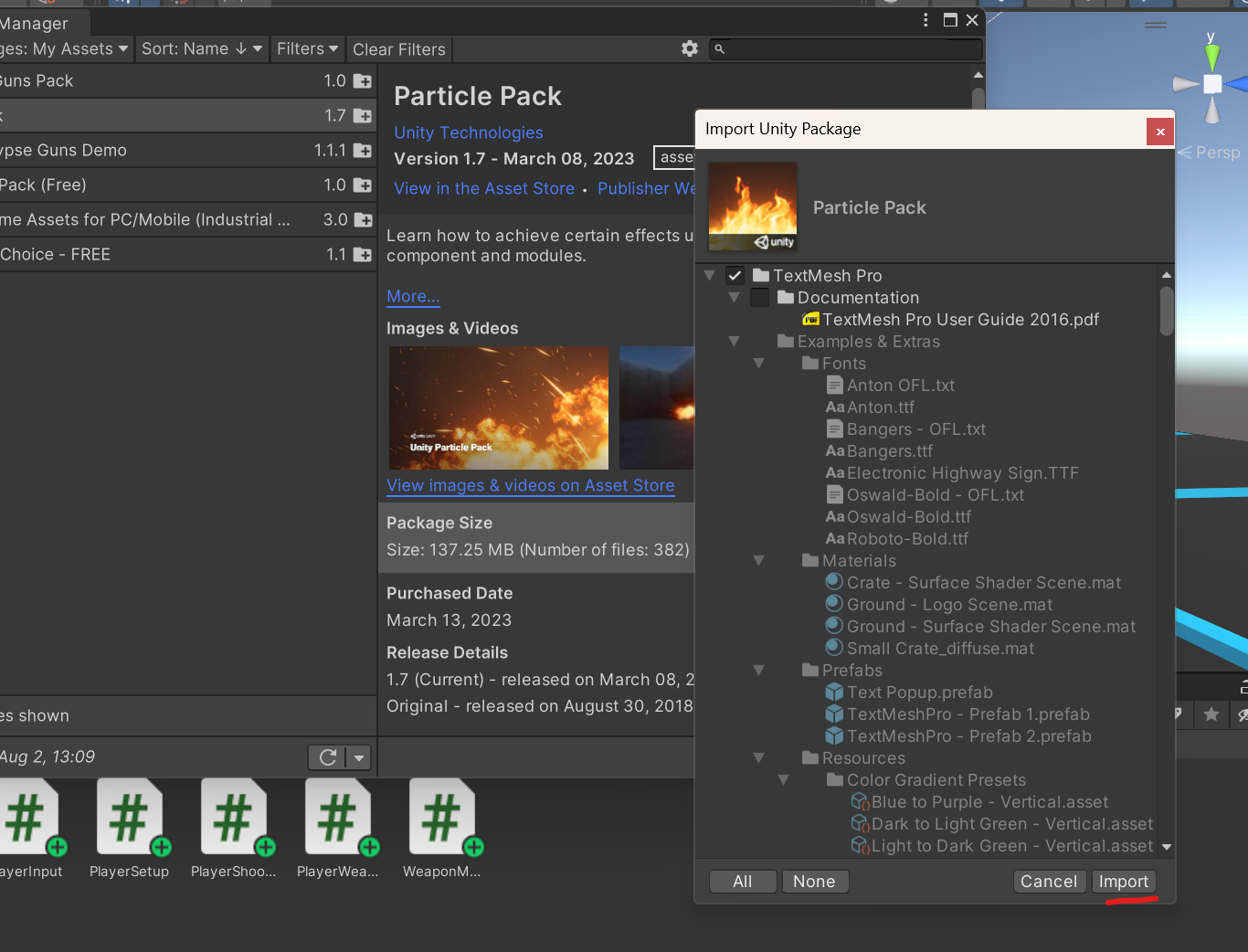Select WeaponM... script asset
Screen dimensions: 1248x952
click(x=442, y=829)
